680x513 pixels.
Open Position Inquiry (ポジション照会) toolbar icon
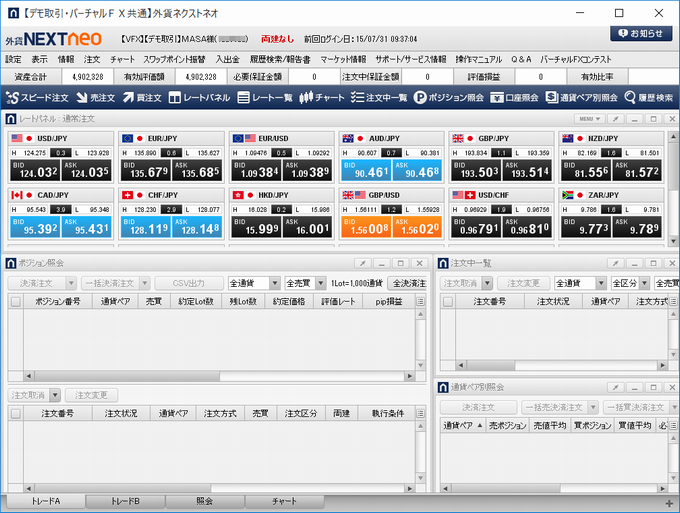tap(448, 98)
